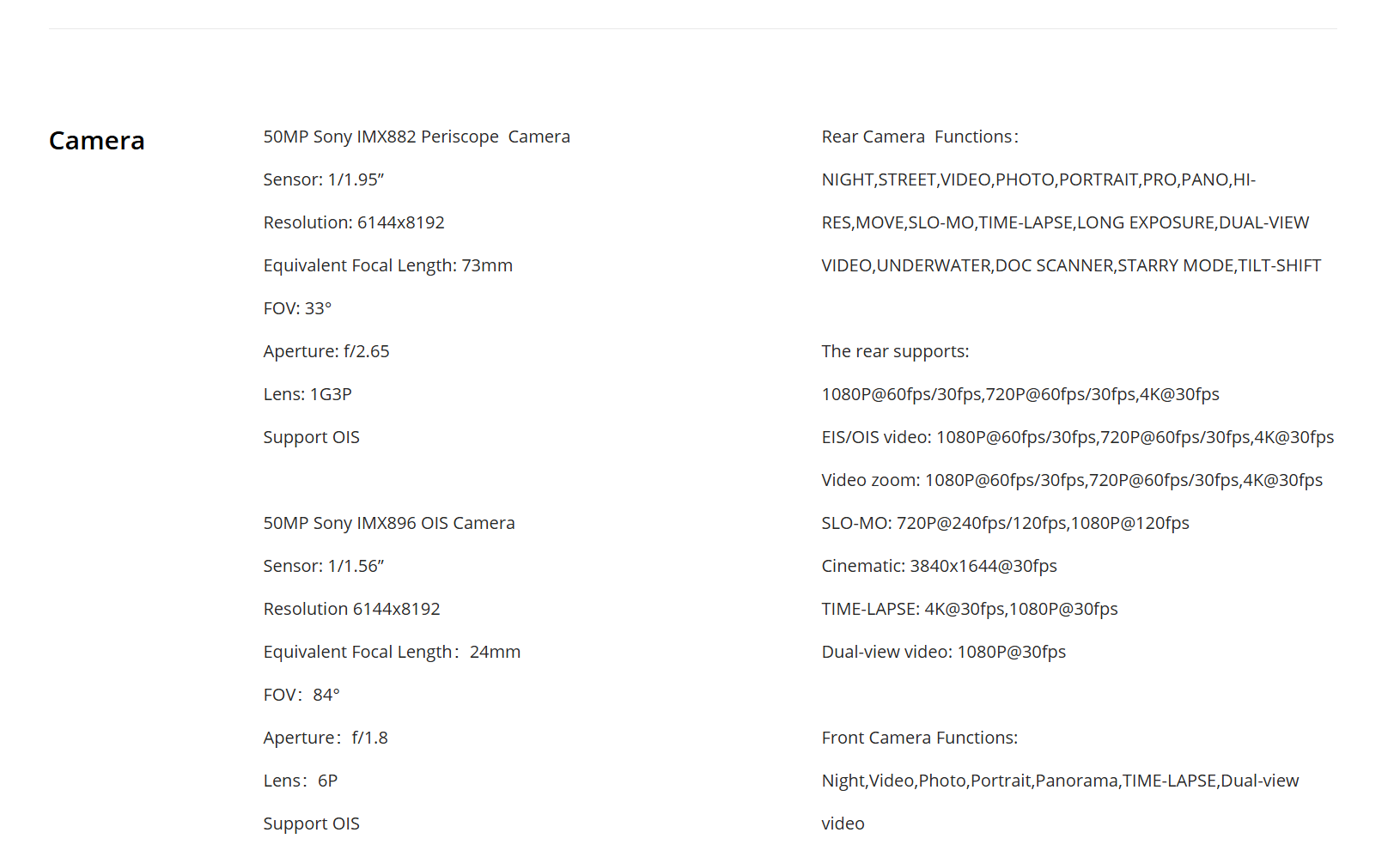Click the Camera section heading
The image size is (1400, 857).
(x=96, y=141)
